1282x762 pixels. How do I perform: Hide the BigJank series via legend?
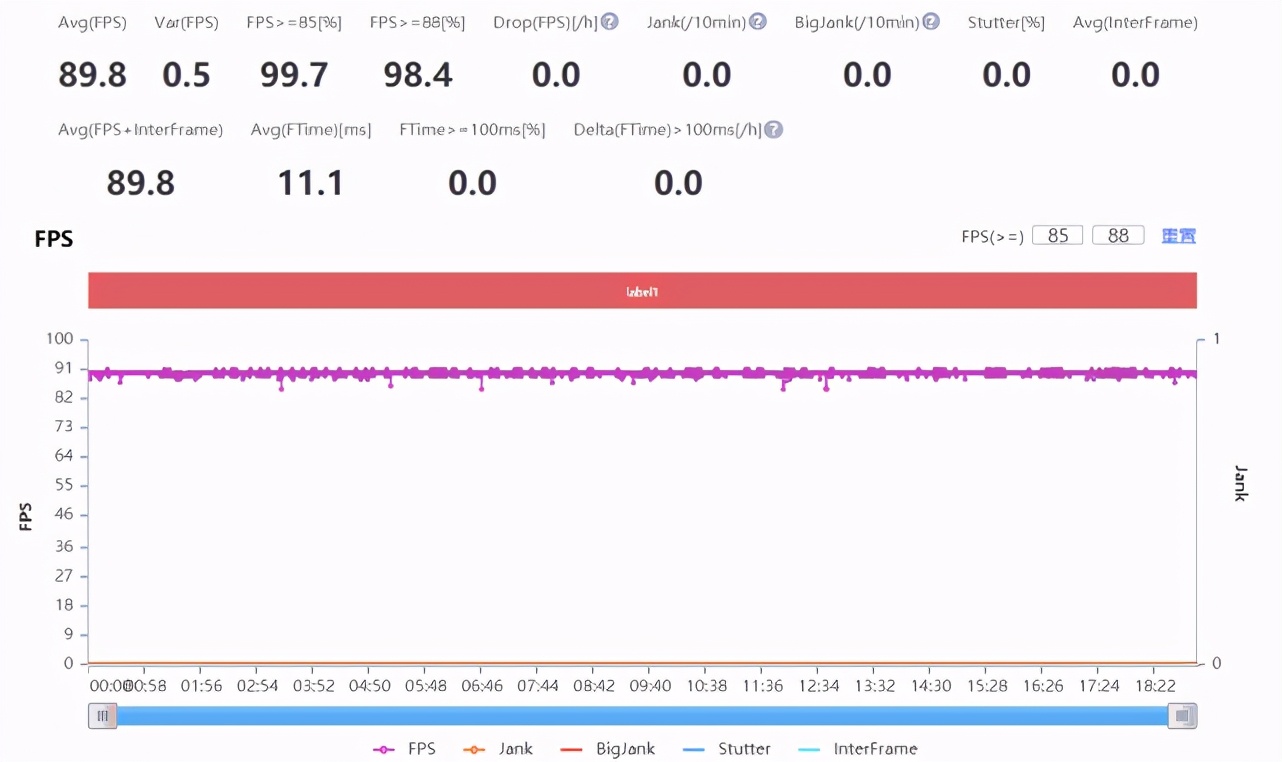[608, 749]
